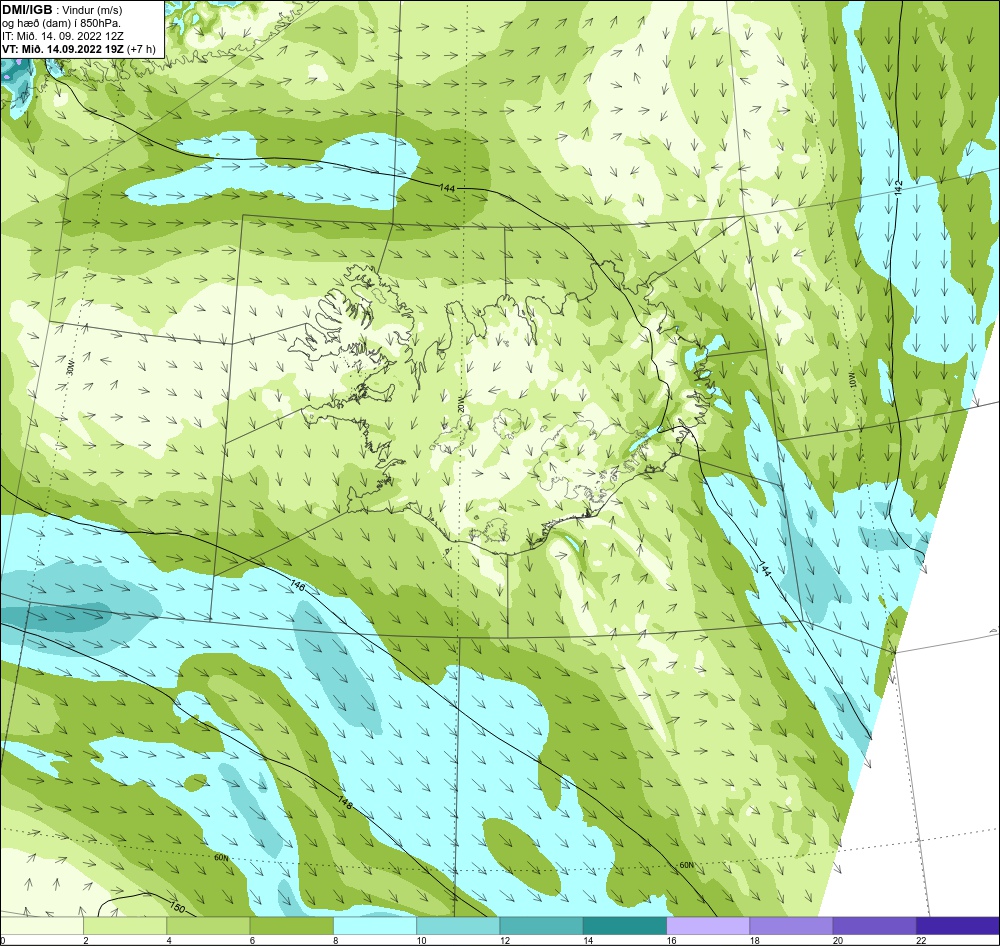Click legend tick value 20
Image resolution: width=1000 pixels, height=946 pixels.
[x=837, y=940]
